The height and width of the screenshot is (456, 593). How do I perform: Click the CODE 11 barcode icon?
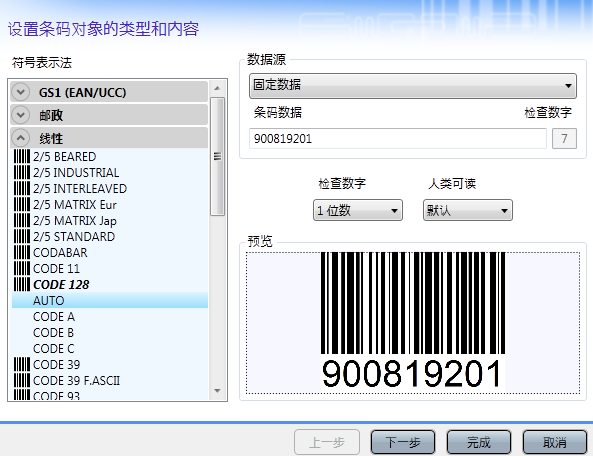[22, 268]
